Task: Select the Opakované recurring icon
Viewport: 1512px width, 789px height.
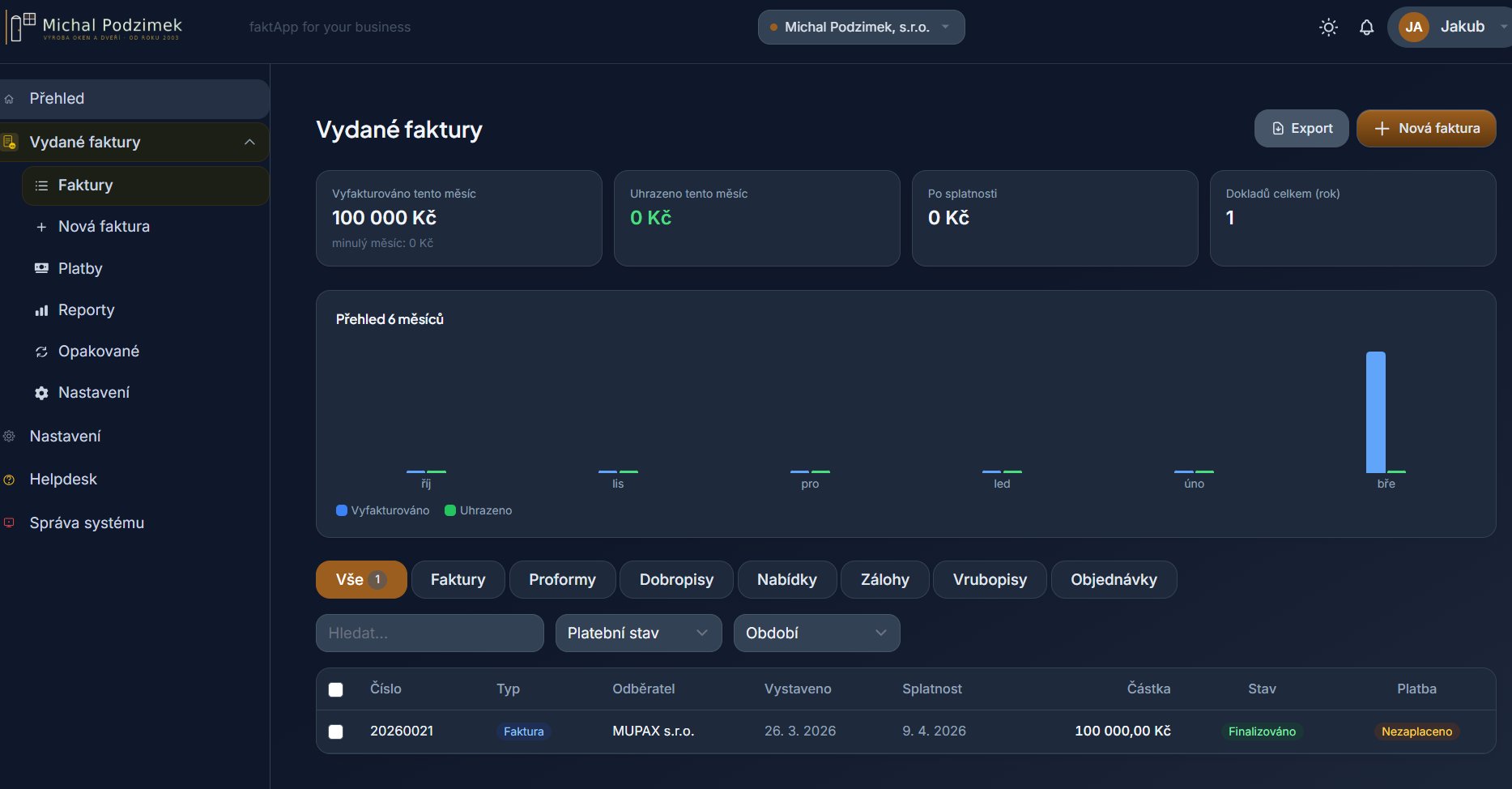Action: point(41,352)
